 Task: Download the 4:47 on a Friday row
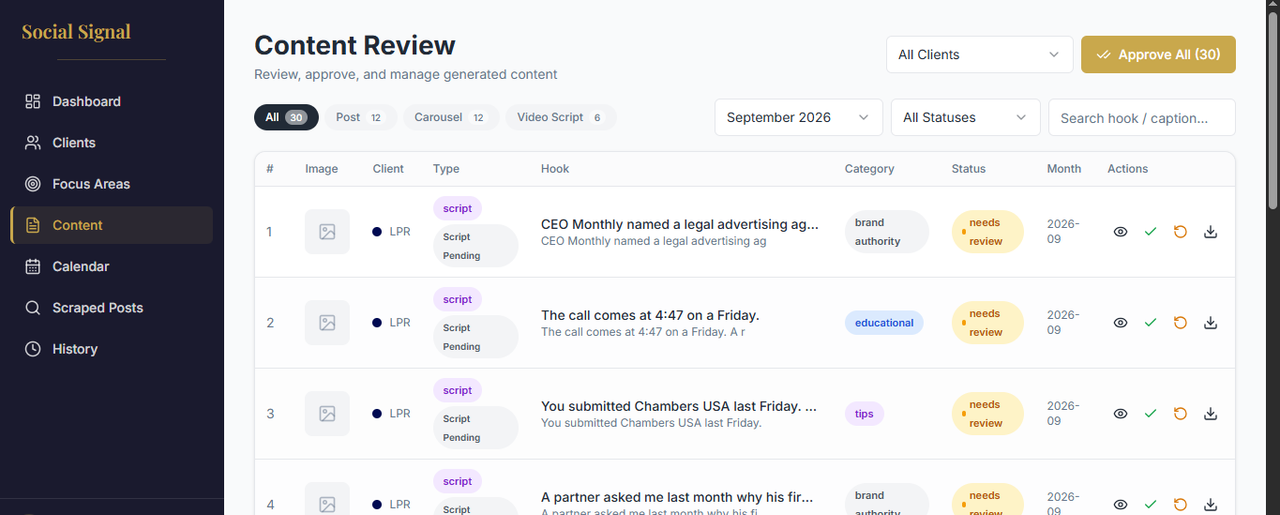coord(1210,323)
